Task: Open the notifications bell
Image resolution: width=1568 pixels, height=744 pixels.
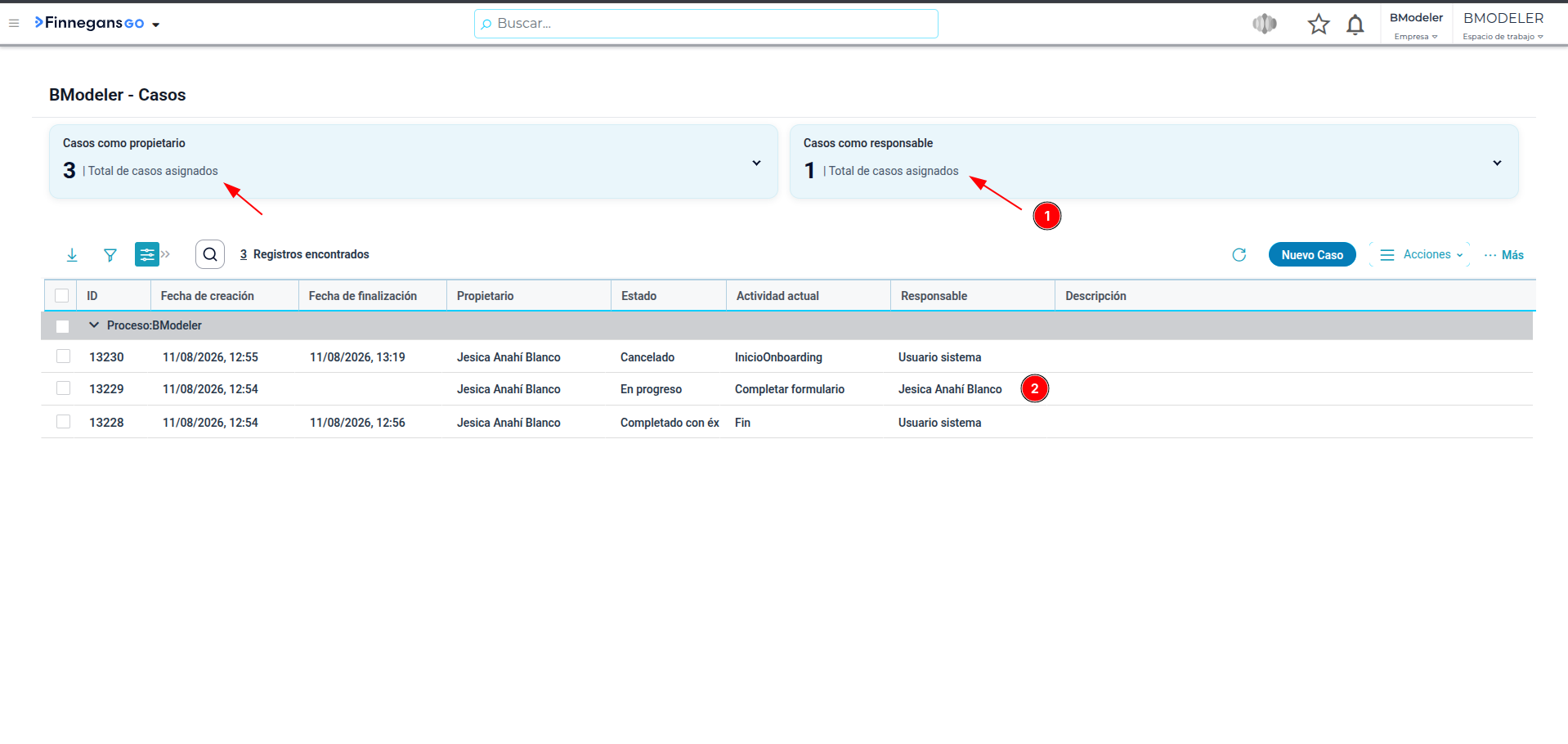Action: point(1355,25)
